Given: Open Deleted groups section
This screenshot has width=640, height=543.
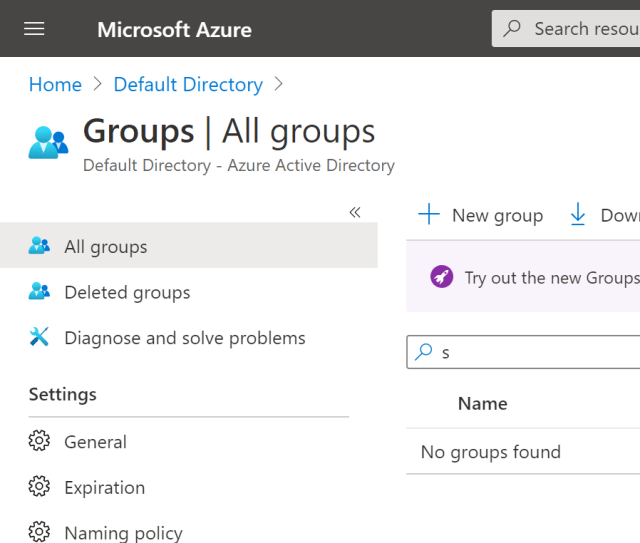Looking at the screenshot, I should point(127,292).
